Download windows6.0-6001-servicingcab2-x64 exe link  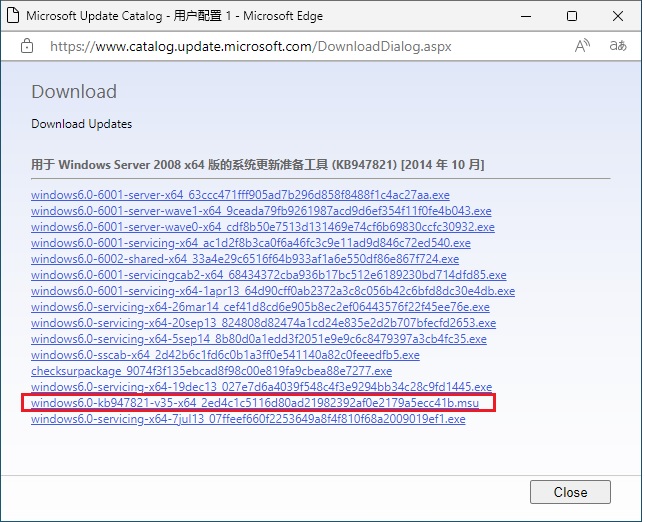269,275
